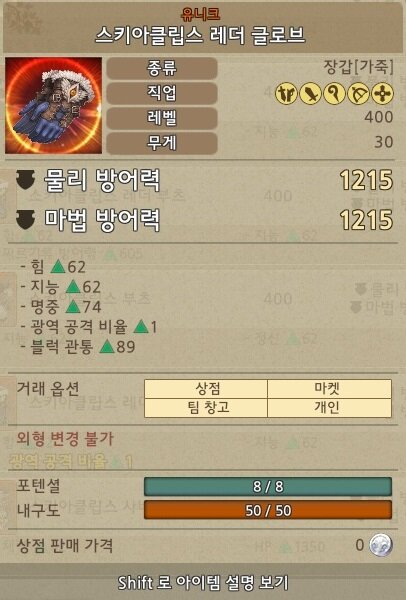Click the 종류 label tab
Viewport: 406px width, 600px height.
click(x=162, y=68)
